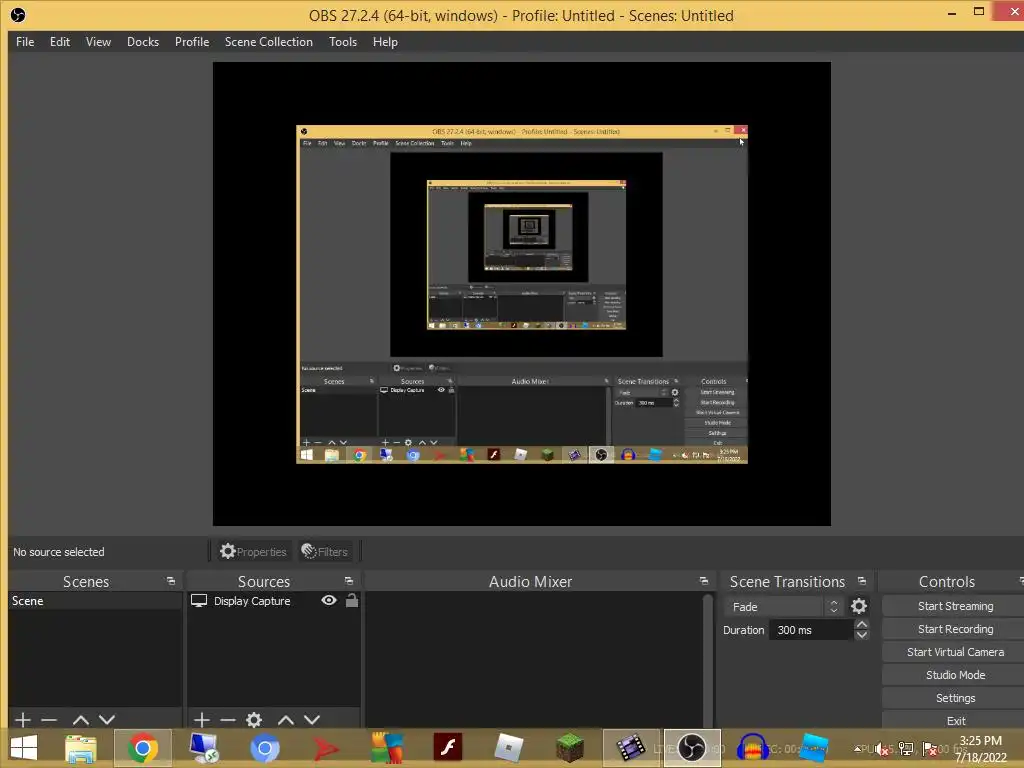Click Start Recording button
The height and width of the screenshot is (768, 1024).
coord(954,629)
